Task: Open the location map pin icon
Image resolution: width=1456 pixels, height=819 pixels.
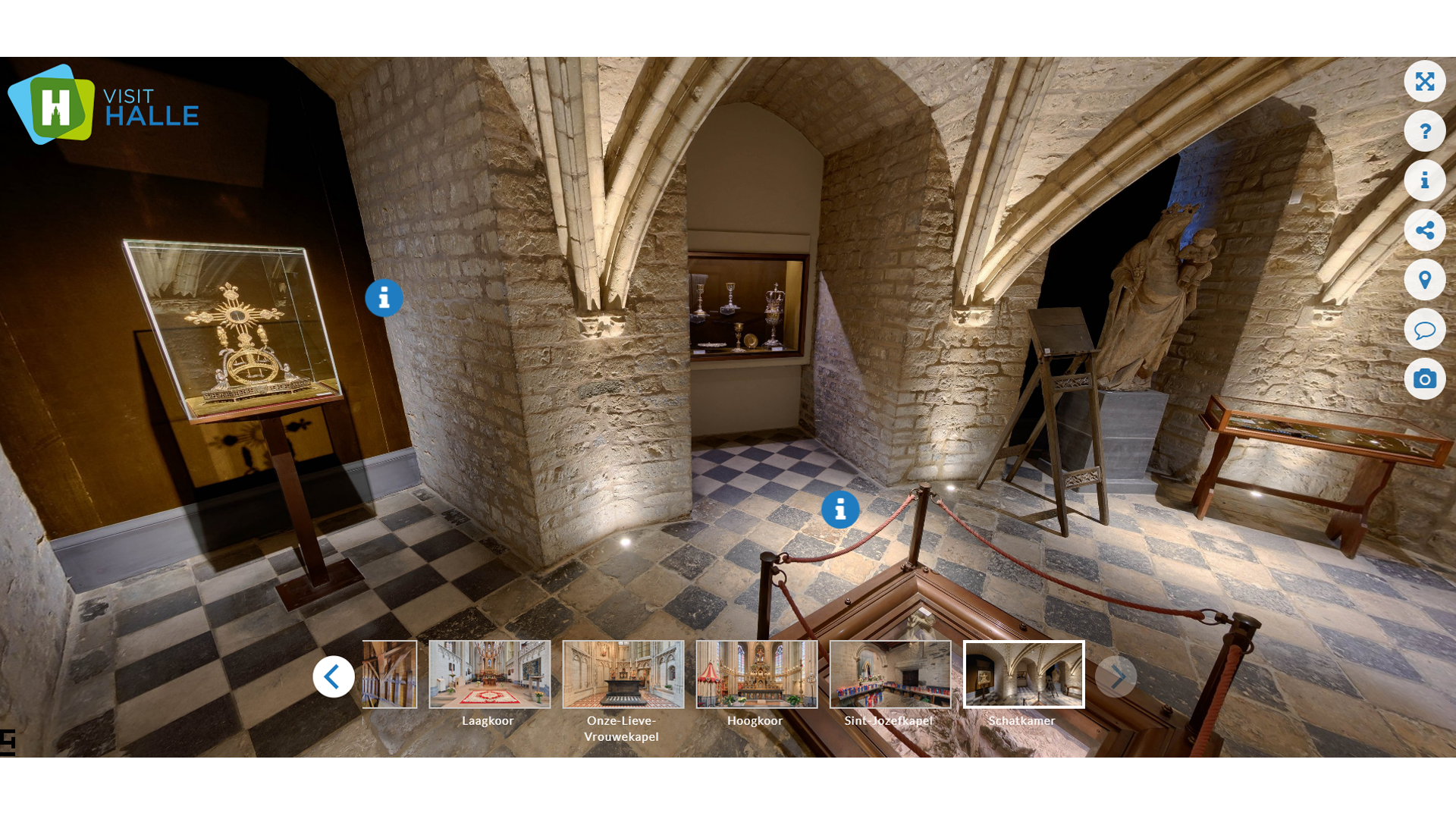Action: [x=1424, y=280]
